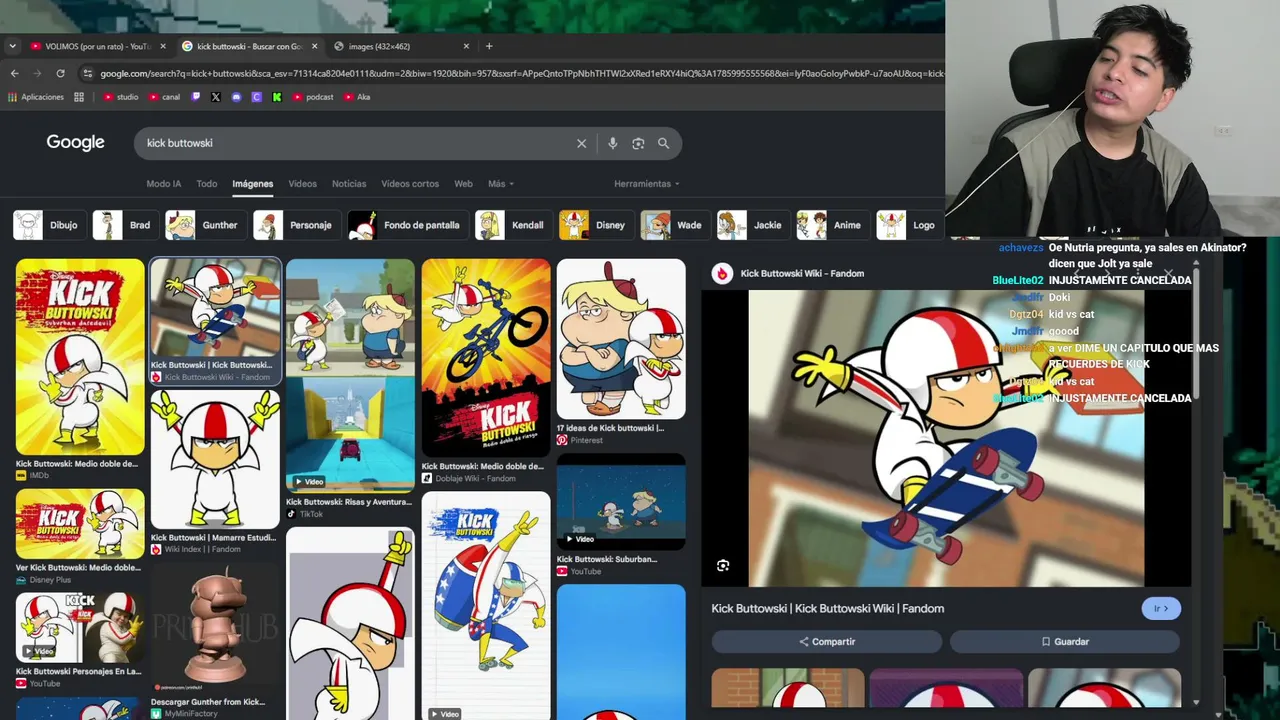Open the Twitch bookmark icon
The image size is (1280, 720).
click(196, 97)
